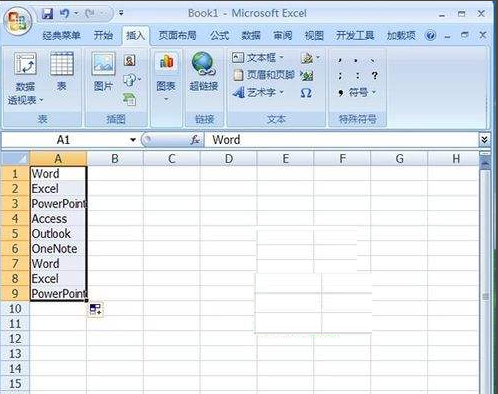Open the Auto Fill Options button
Viewport: 498px width, 394px height.
click(95, 310)
